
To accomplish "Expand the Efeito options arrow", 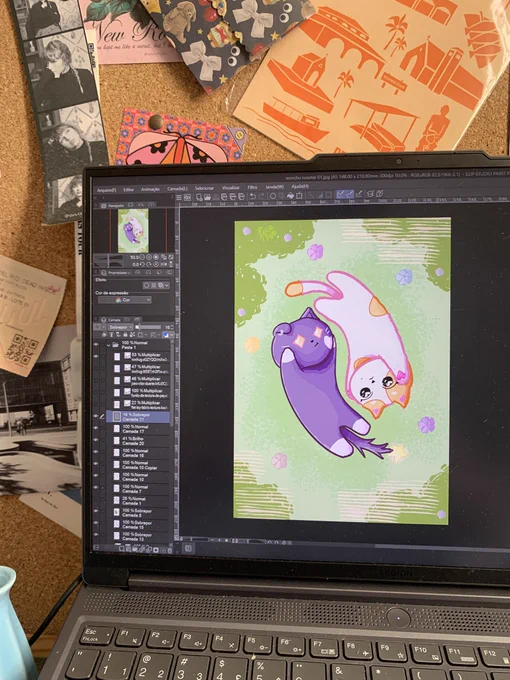I will (167, 285).
